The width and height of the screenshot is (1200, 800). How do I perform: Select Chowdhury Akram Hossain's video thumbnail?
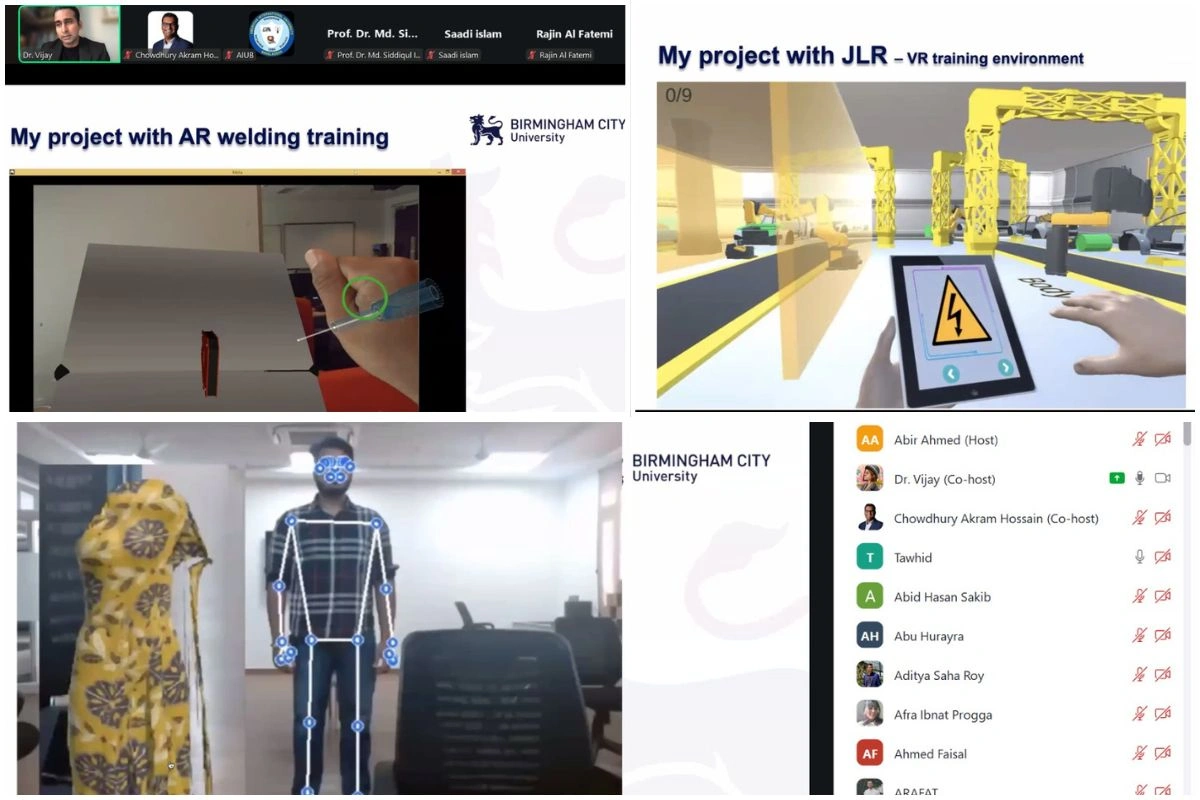click(170, 35)
